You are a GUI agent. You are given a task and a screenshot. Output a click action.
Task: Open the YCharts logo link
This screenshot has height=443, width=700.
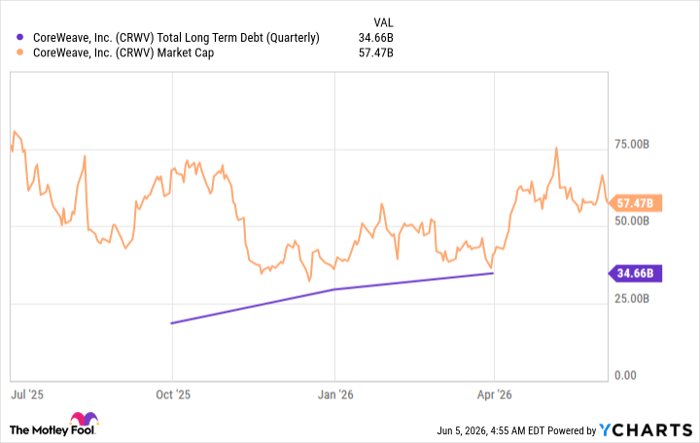click(x=645, y=430)
